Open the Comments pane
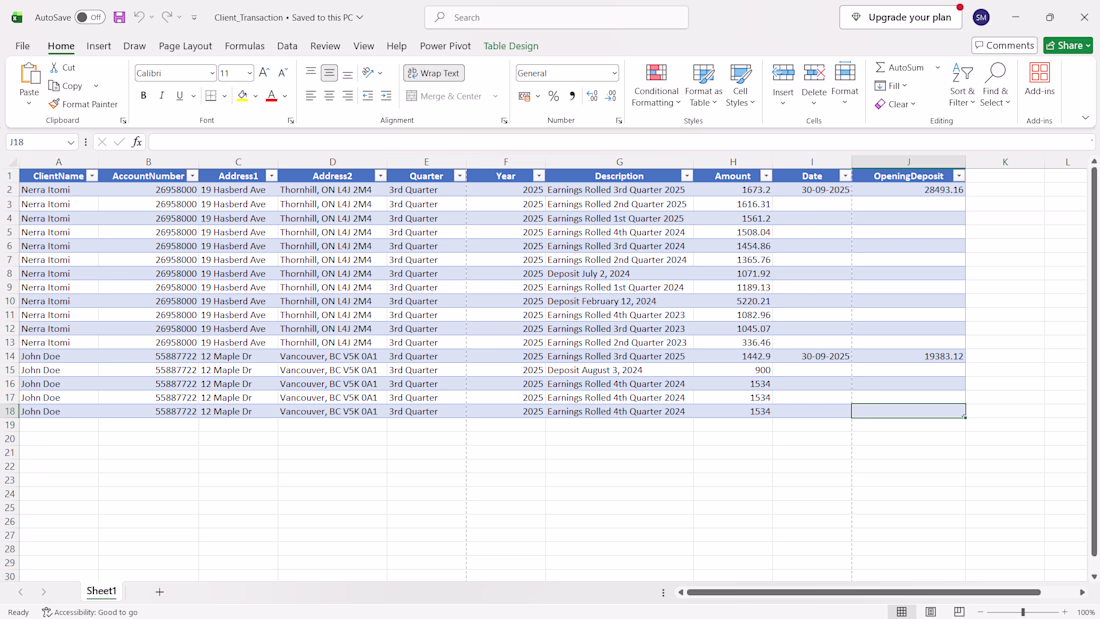The height and width of the screenshot is (619, 1100). [x=1005, y=45]
